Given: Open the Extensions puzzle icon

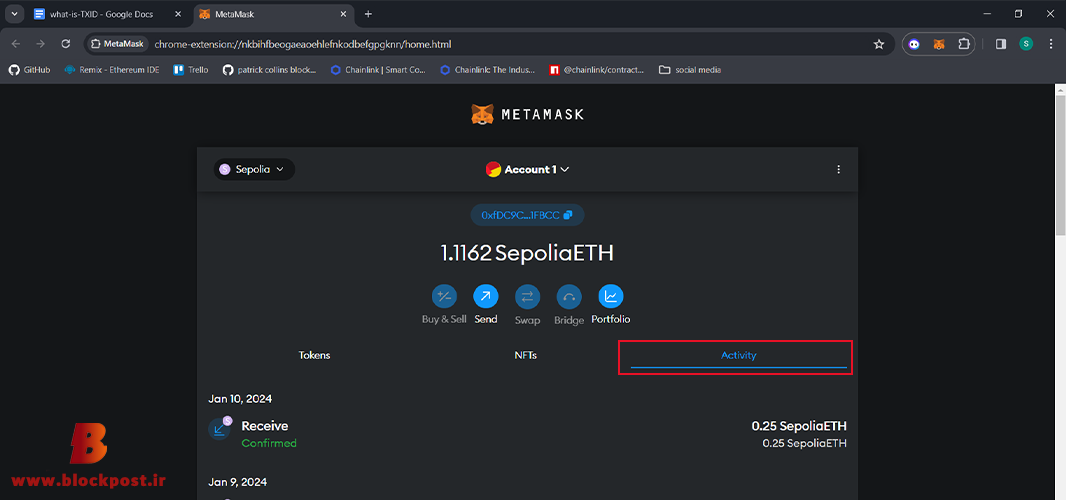Looking at the screenshot, I should (x=963, y=44).
